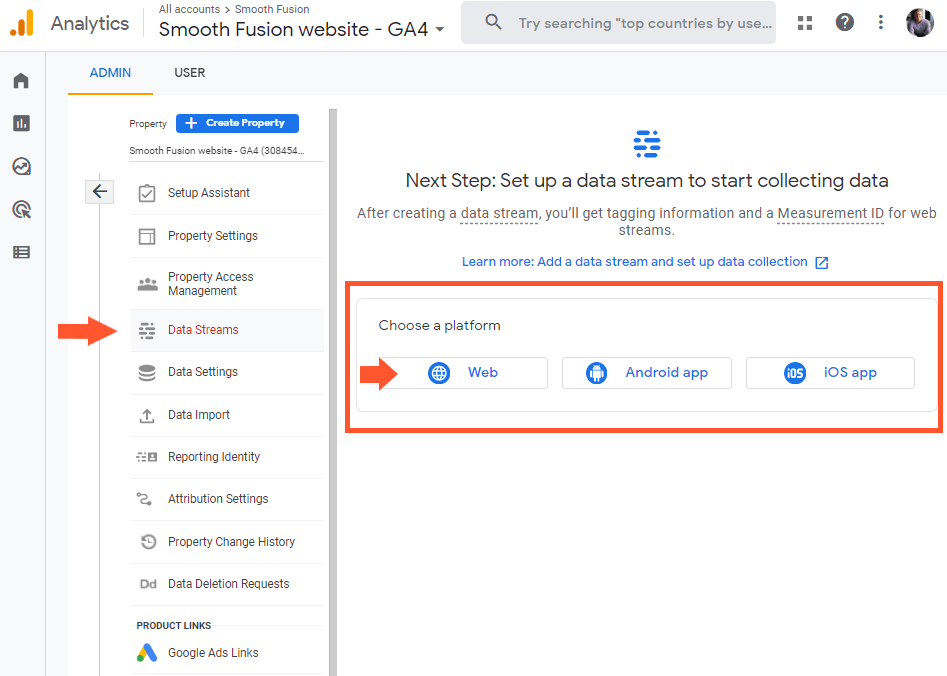947x676 pixels.
Task: Open the Google apps grid icon
Action: pos(804,23)
